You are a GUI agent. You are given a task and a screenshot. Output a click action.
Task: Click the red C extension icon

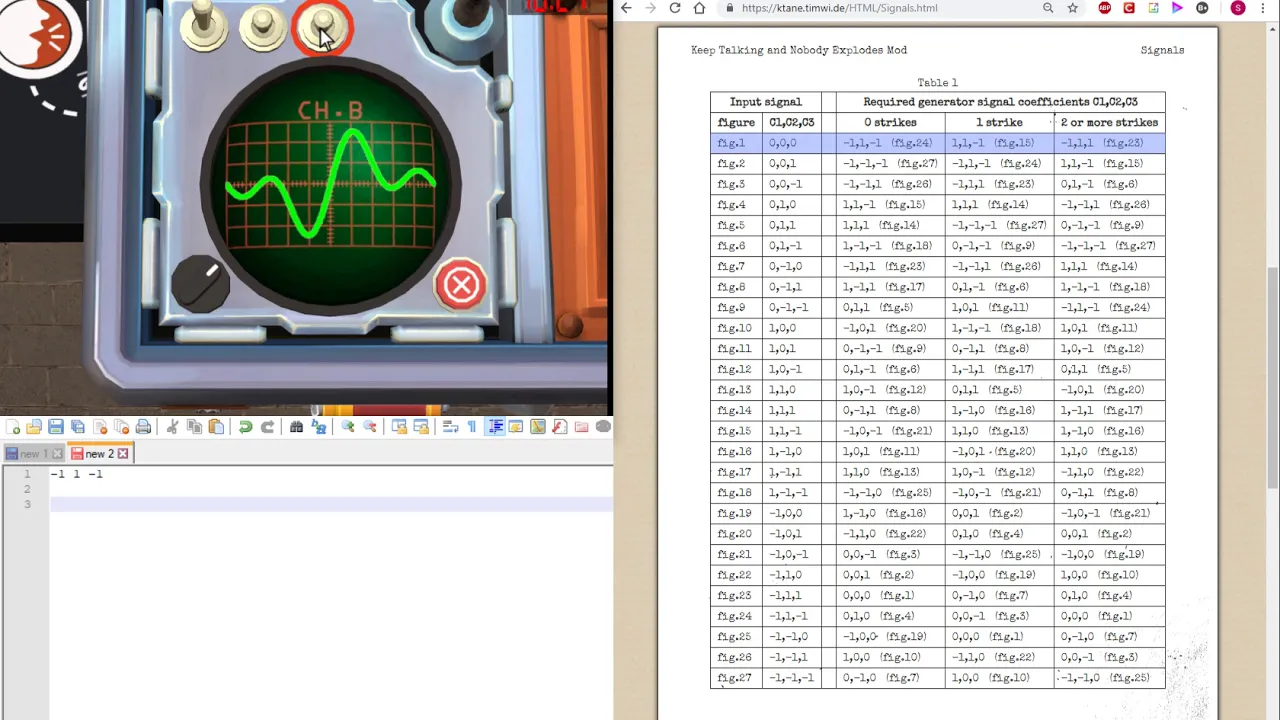(x=1129, y=8)
